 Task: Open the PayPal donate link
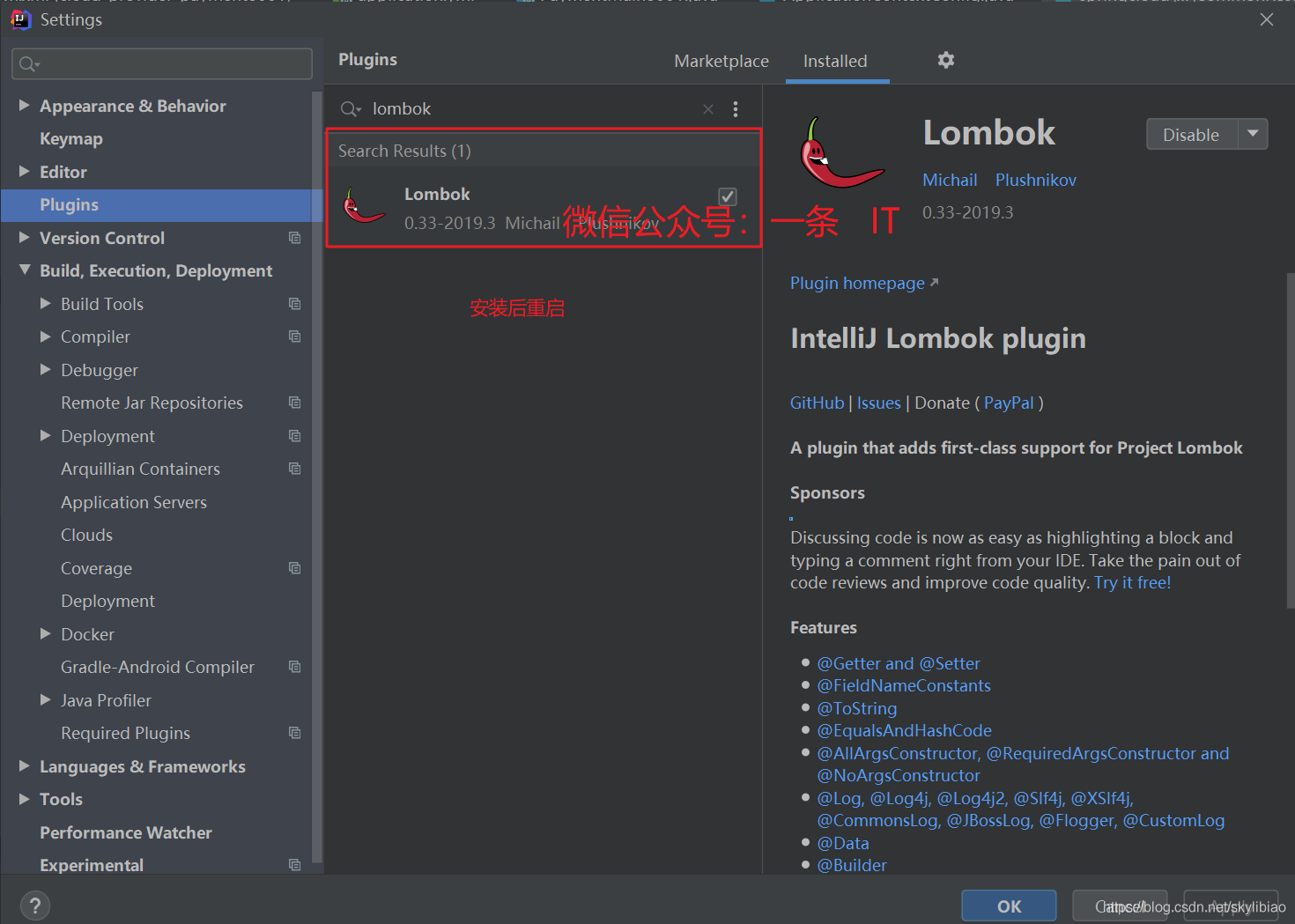[x=1009, y=403]
